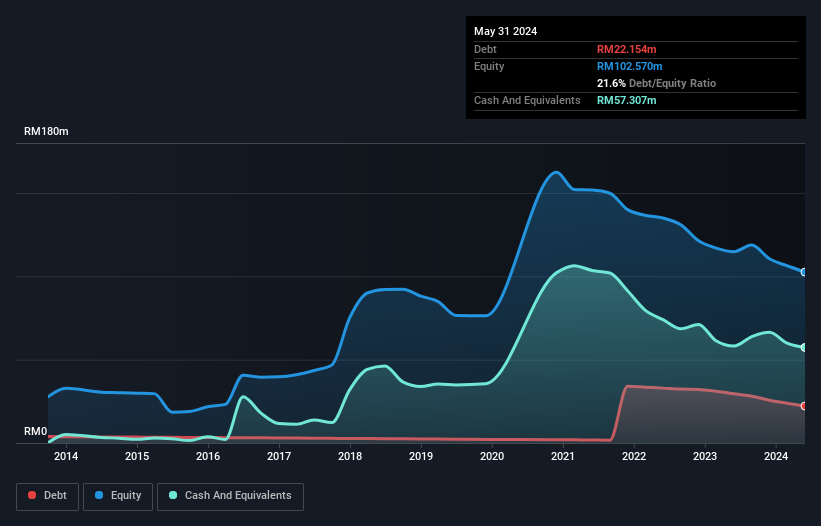Click the 2021 x-axis label
This screenshot has width=821, height=526.
[563, 456]
